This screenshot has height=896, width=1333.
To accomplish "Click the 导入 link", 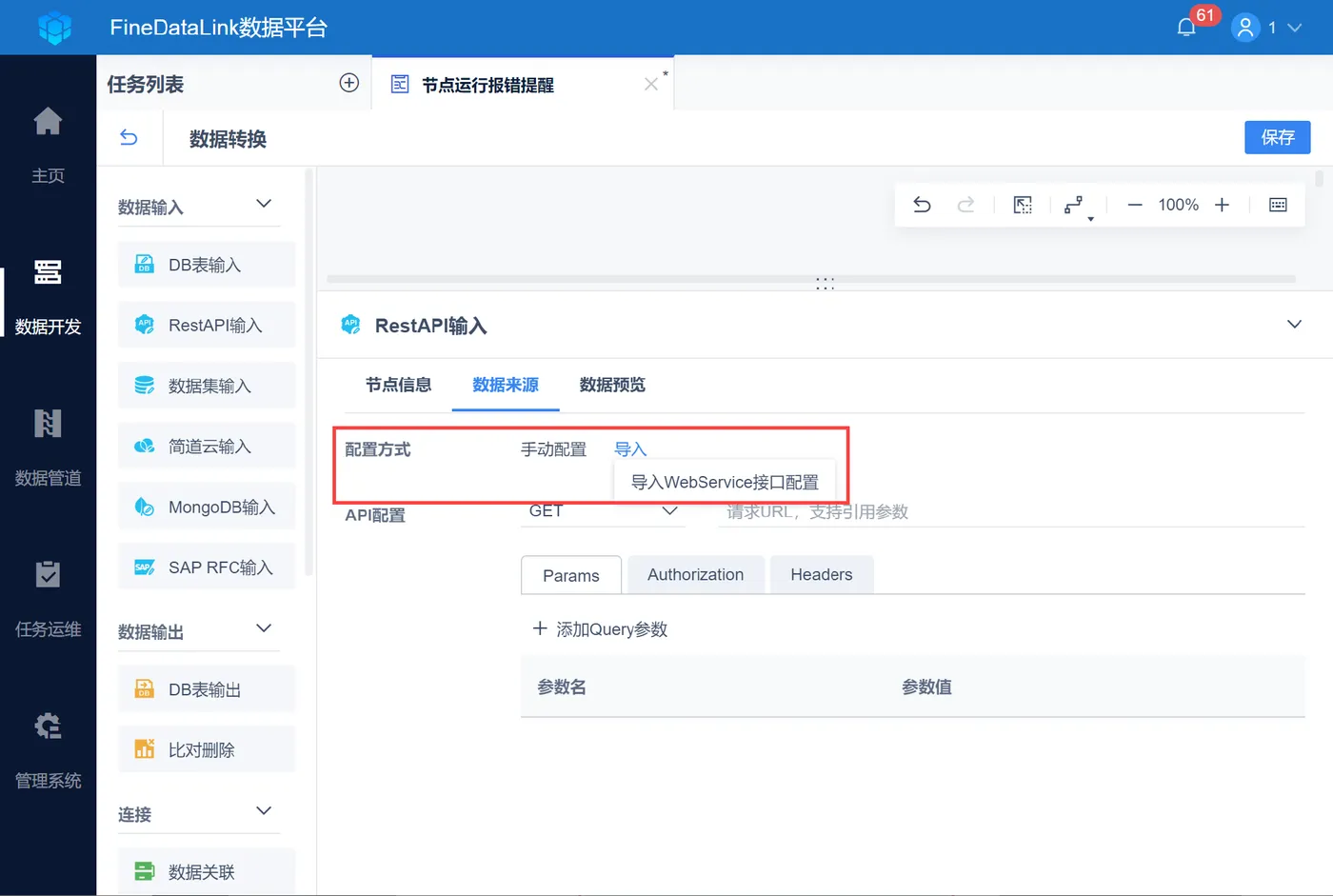I will pyautogui.click(x=630, y=449).
